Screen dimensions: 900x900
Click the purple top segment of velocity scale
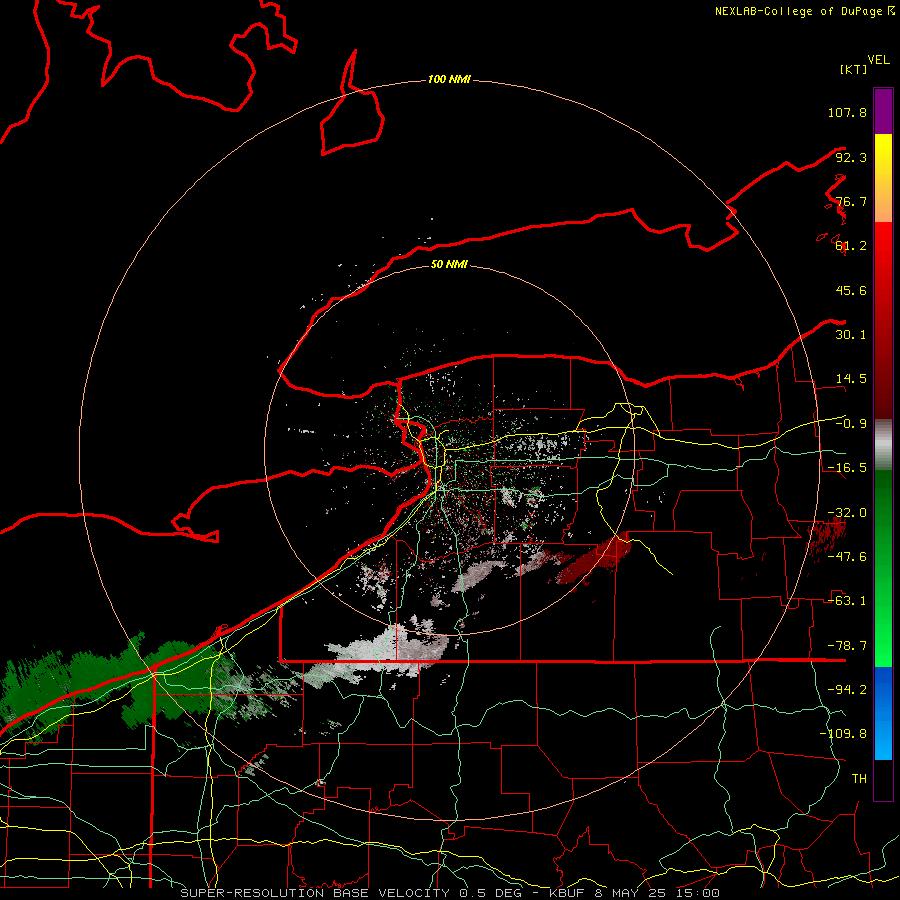click(883, 111)
